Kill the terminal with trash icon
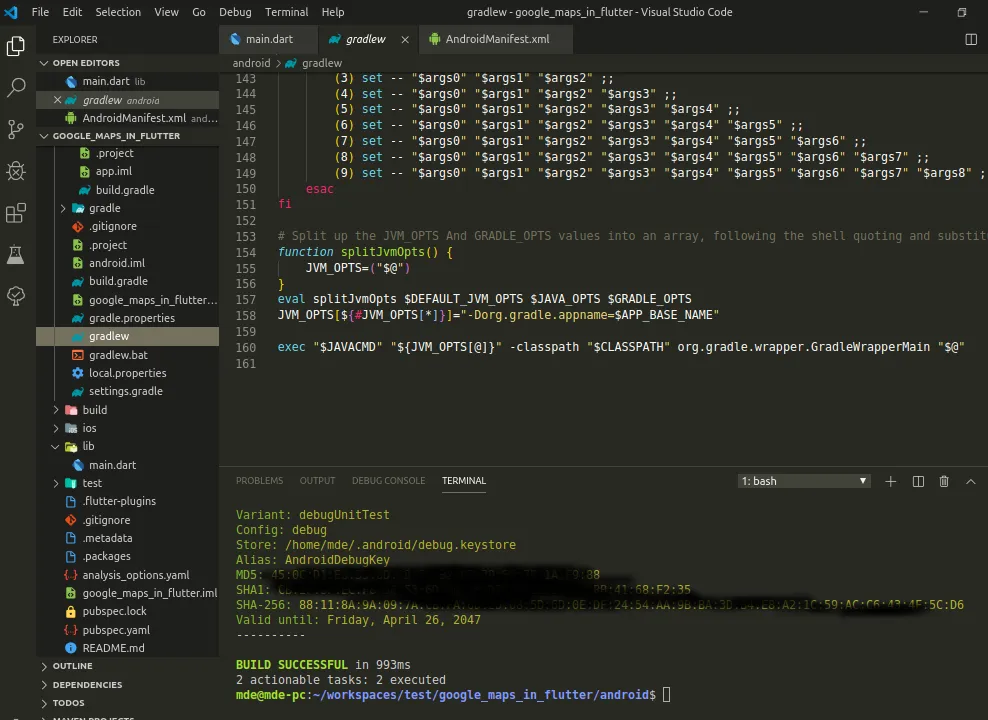Image resolution: width=988 pixels, height=720 pixels. click(x=944, y=481)
